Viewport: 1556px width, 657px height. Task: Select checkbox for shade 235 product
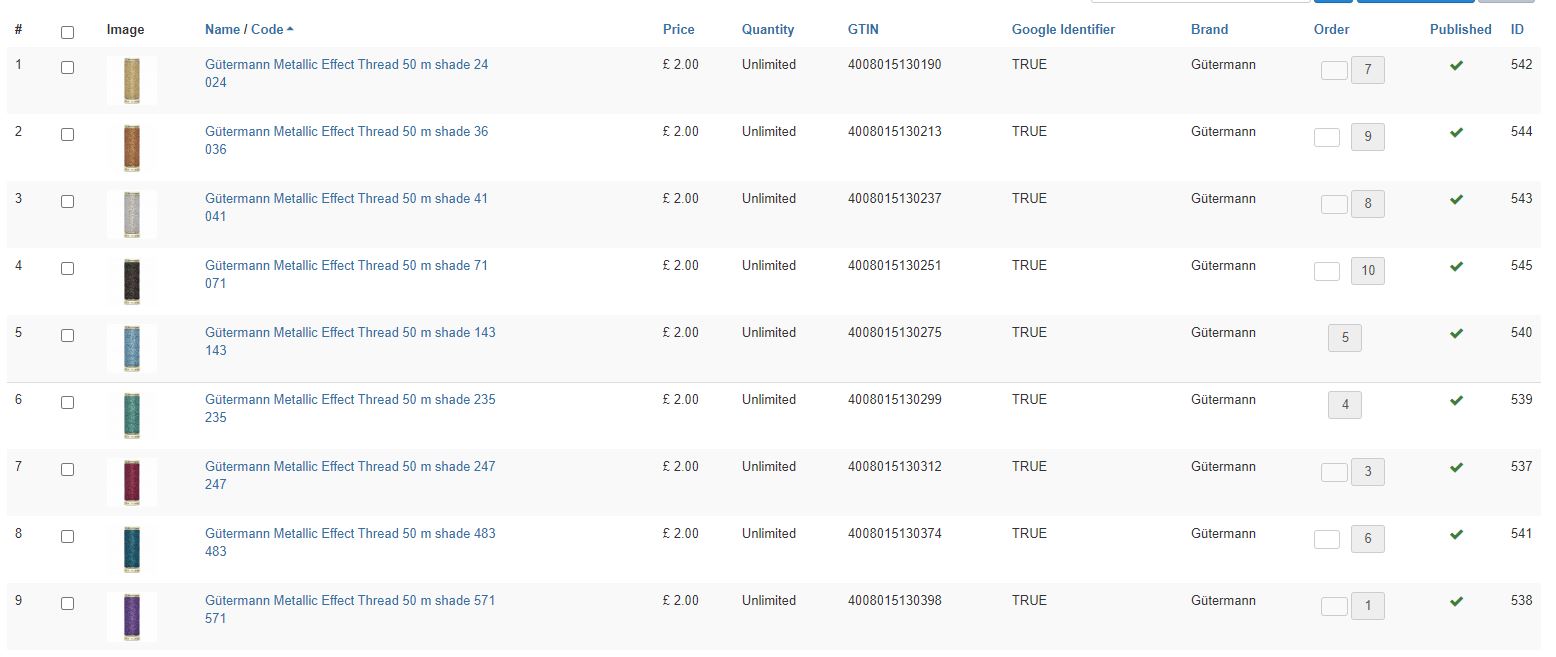[67, 402]
